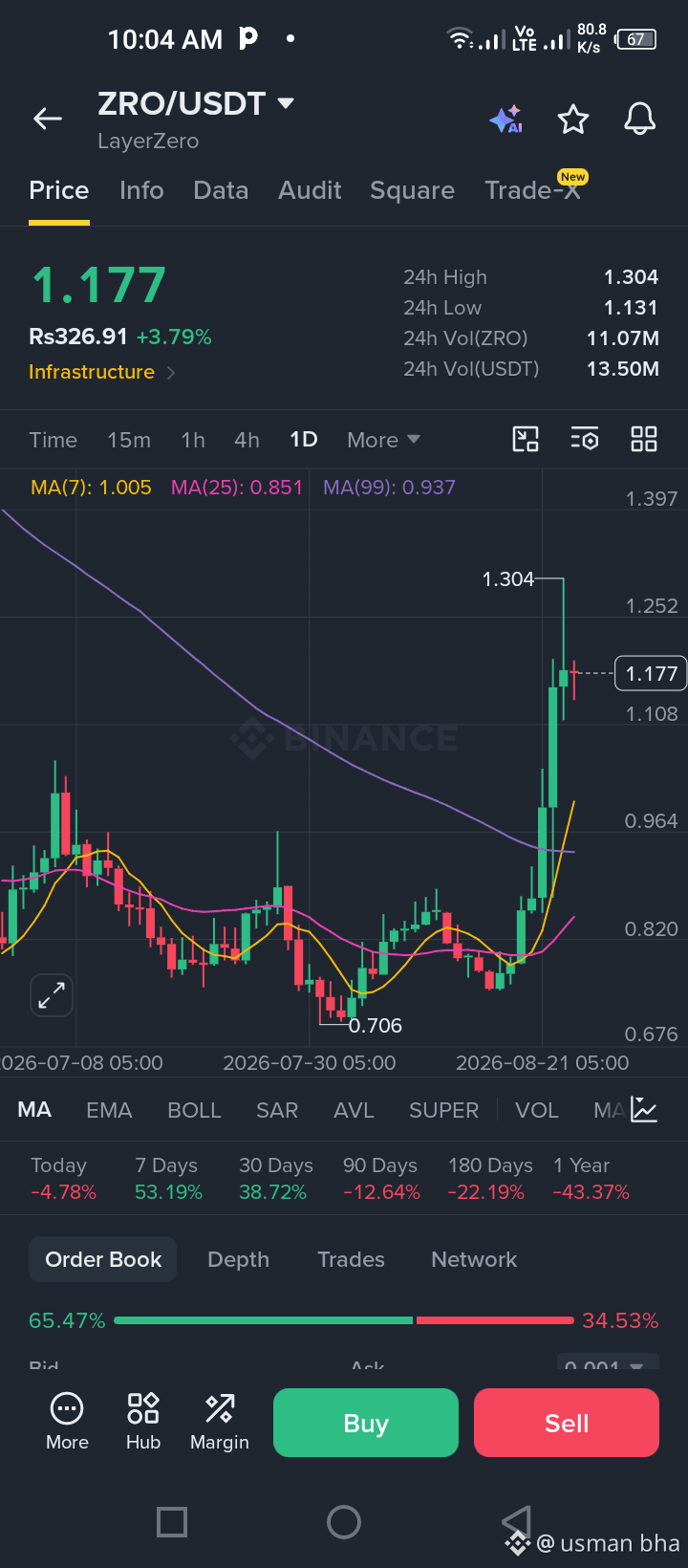688x1568 pixels.
Task: Open the More timeframes dropdown
Action: (383, 440)
